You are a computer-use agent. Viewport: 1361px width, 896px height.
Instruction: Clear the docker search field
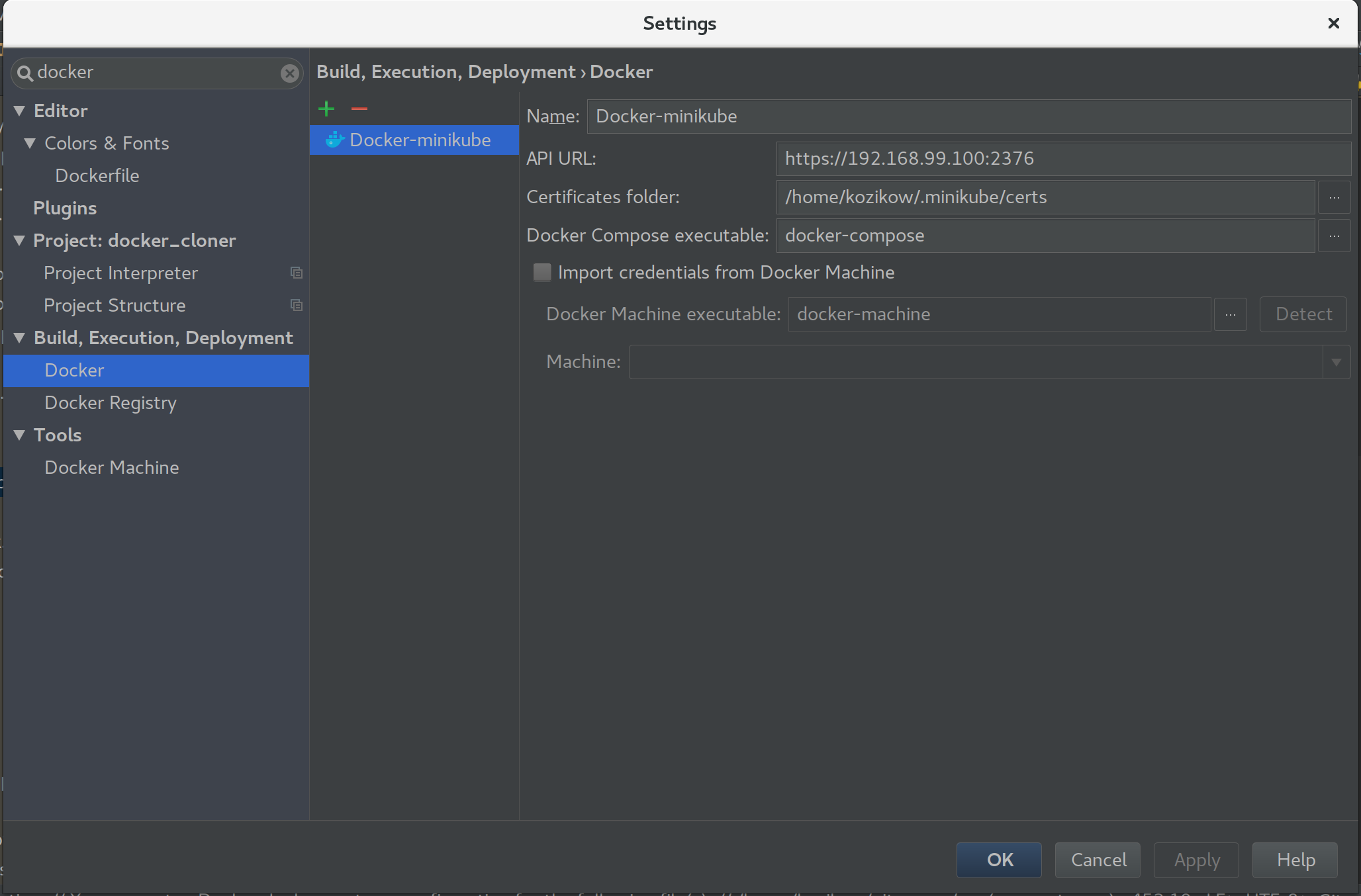click(289, 73)
